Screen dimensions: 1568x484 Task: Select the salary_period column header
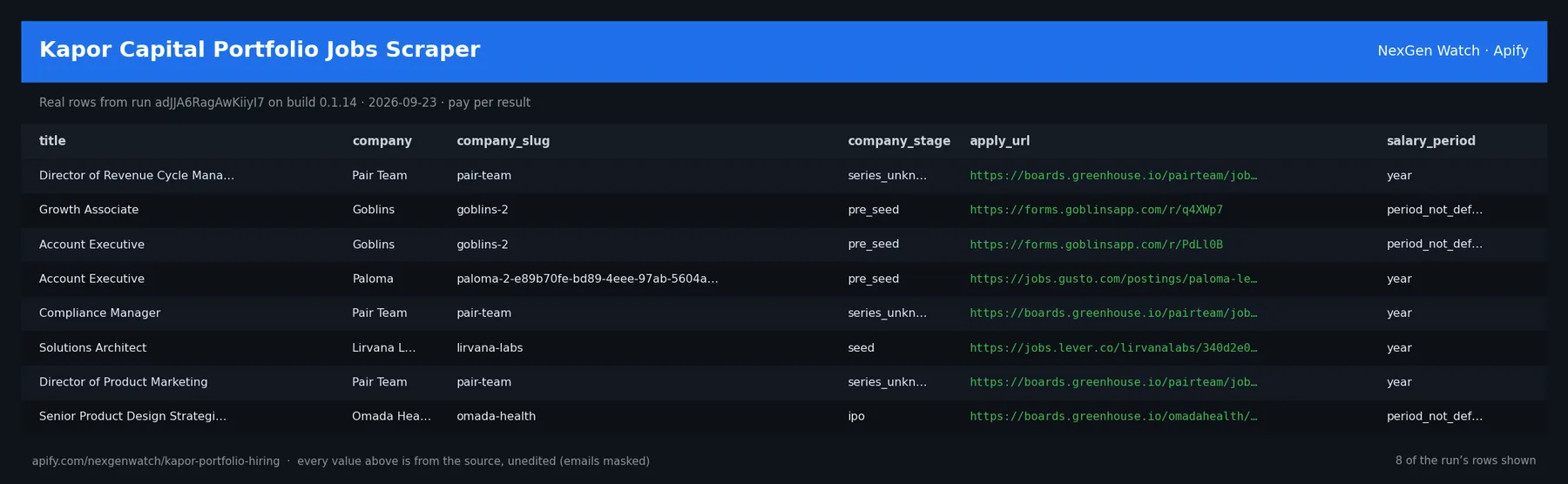[1430, 141]
